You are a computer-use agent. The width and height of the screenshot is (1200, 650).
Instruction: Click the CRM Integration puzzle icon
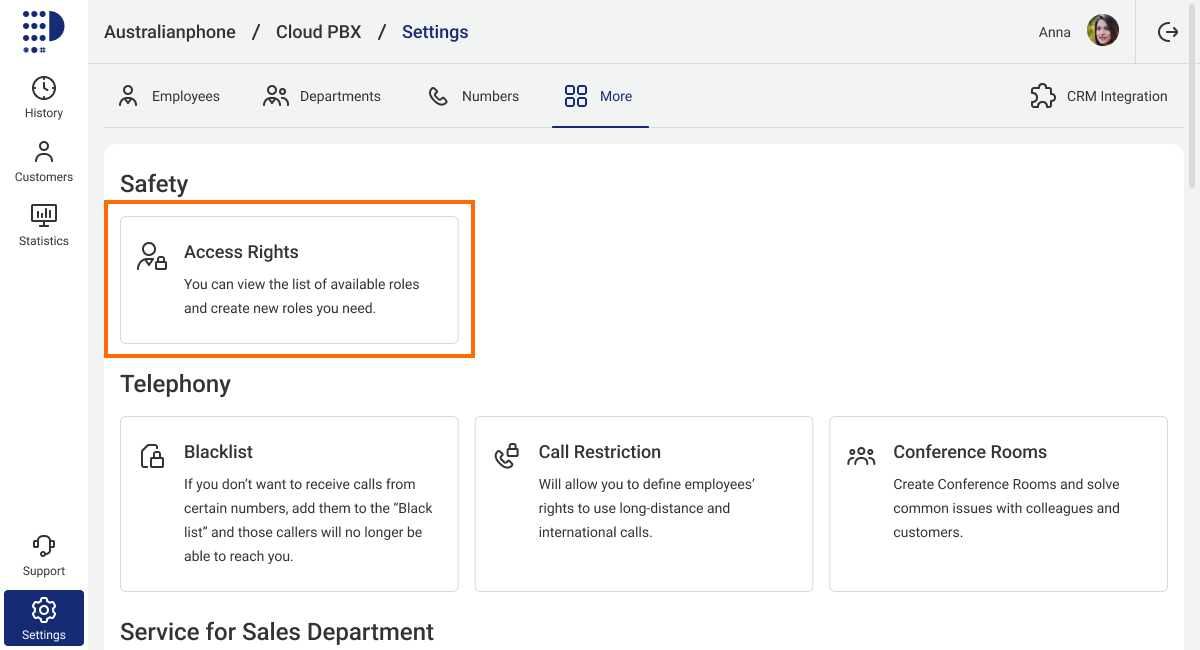tap(1043, 96)
